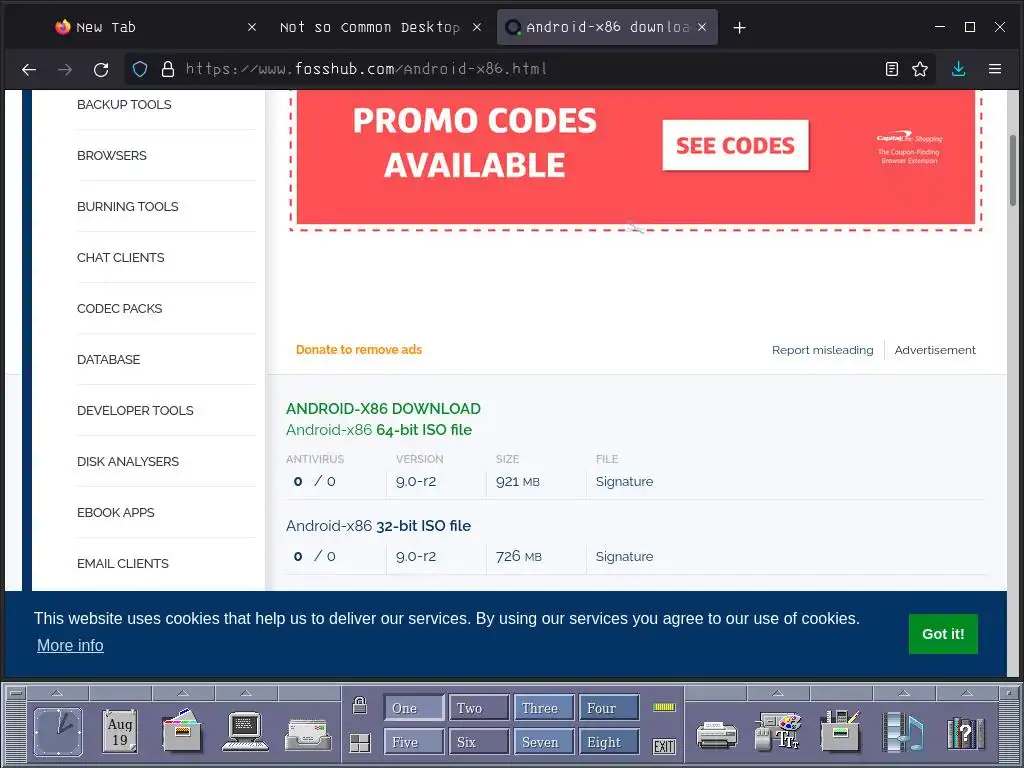The width and height of the screenshot is (1024, 768).
Task: Click the page vertical scrollbar thumb
Action: coord(1013,170)
